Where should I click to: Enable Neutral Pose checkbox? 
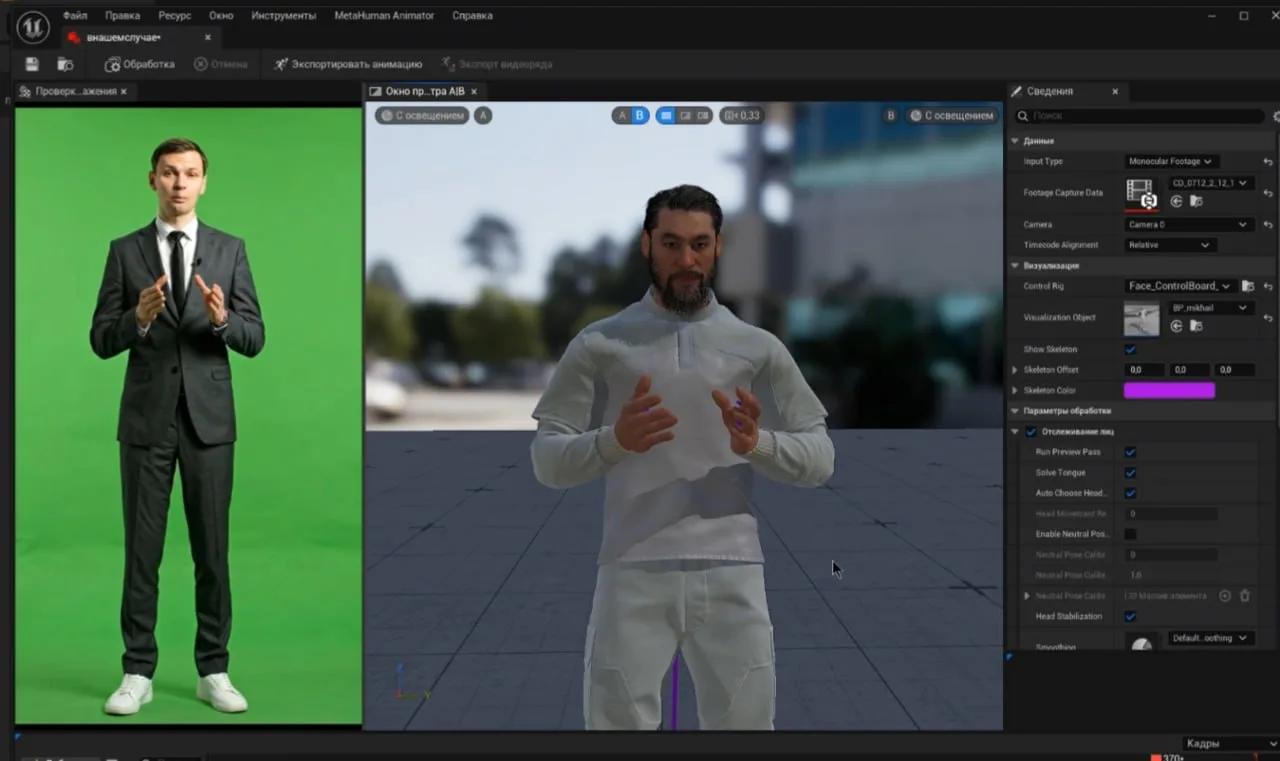point(1130,534)
